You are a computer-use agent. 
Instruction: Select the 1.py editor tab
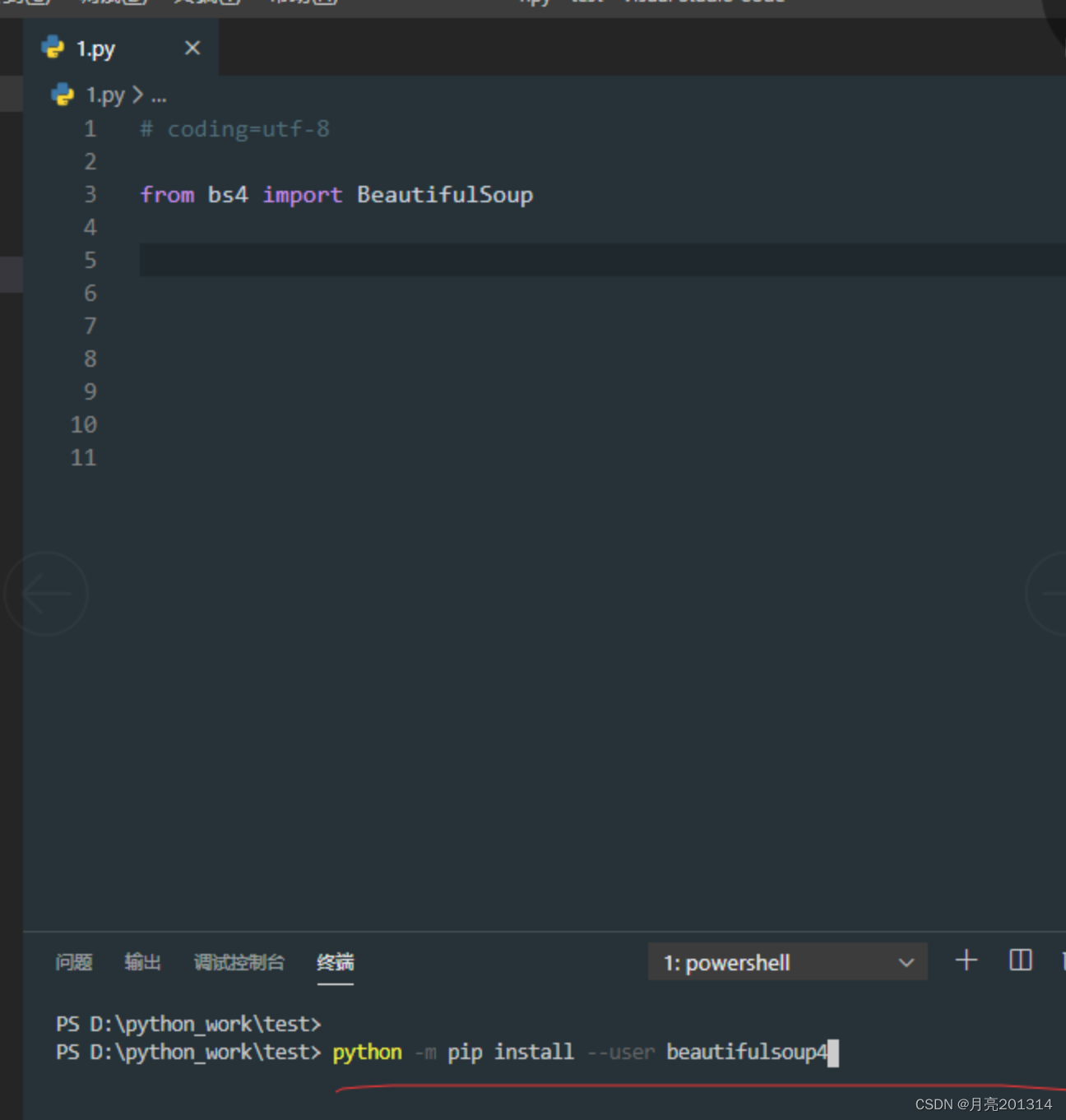coord(121,49)
